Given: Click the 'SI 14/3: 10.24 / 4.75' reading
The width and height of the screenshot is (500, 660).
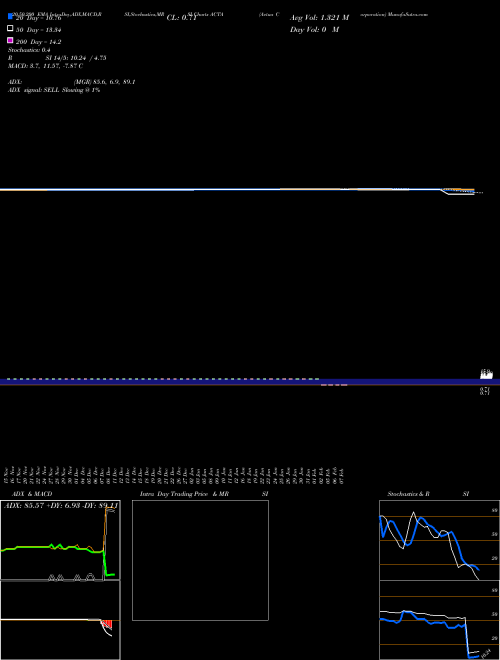Looking at the screenshot, I should pos(76,58).
